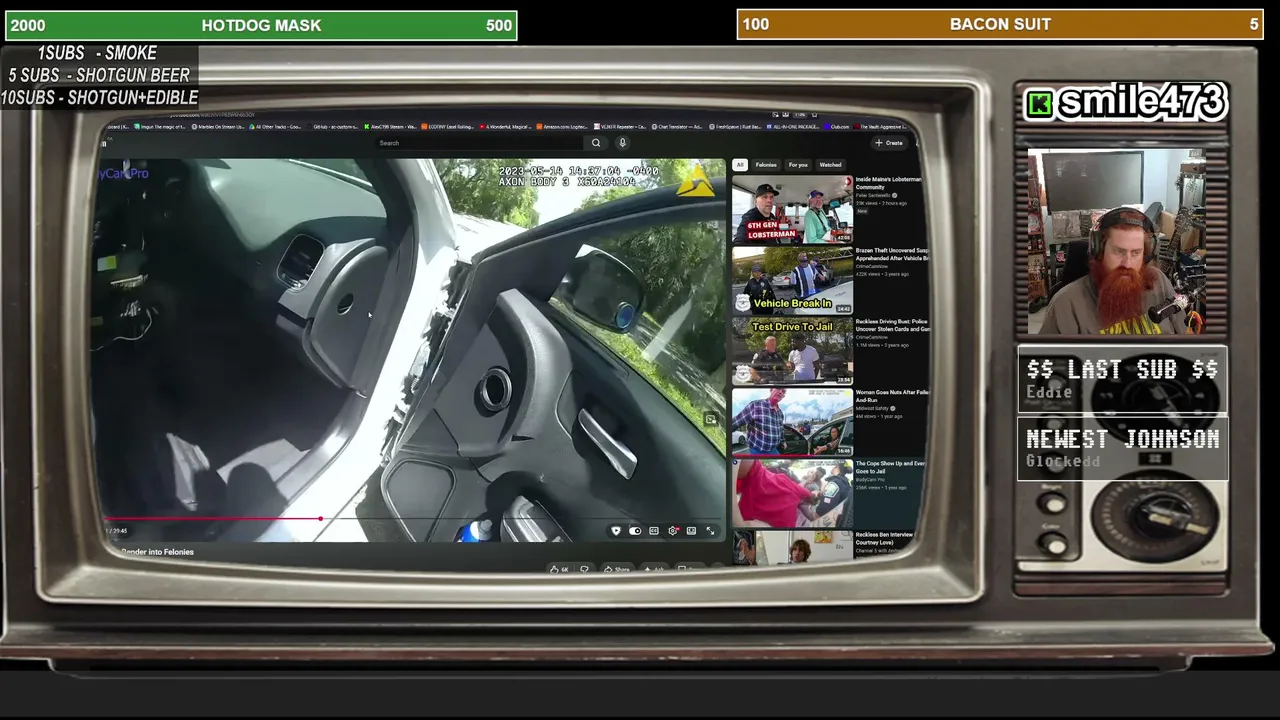Click the dislike thumbs-down button
This screenshot has height=720, width=1280.
[x=585, y=569]
